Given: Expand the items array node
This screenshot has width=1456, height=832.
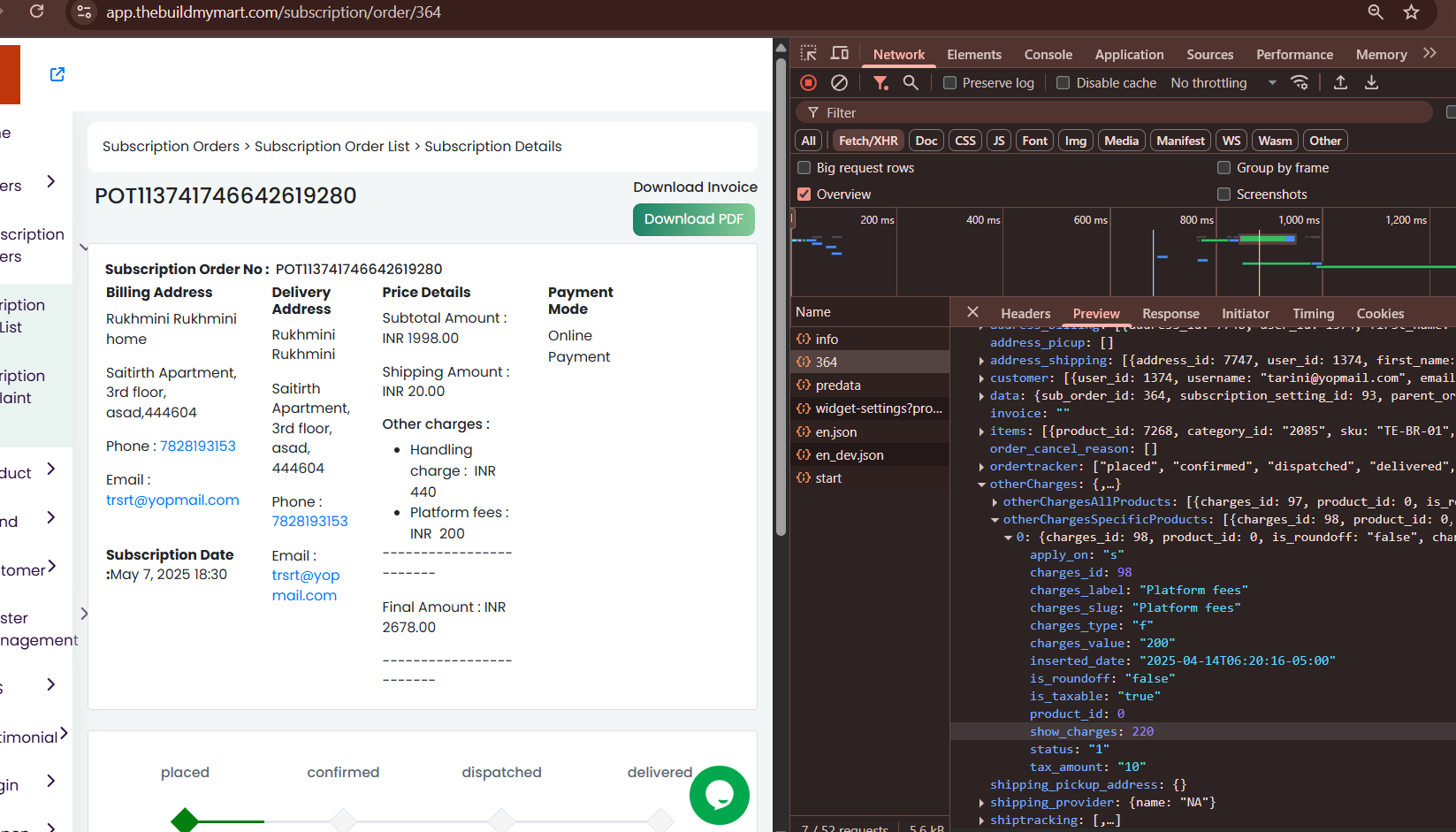Looking at the screenshot, I should (x=982, y=431).
